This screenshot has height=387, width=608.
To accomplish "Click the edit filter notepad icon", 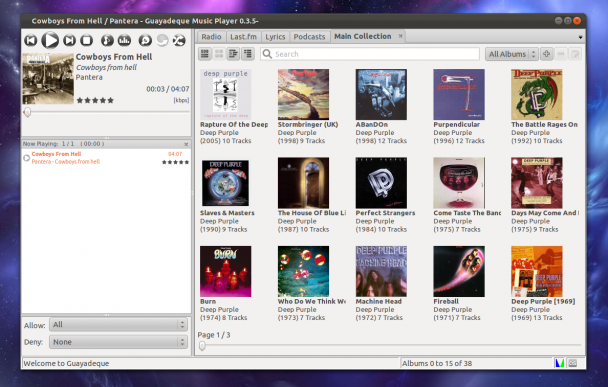I will (575, 54).
